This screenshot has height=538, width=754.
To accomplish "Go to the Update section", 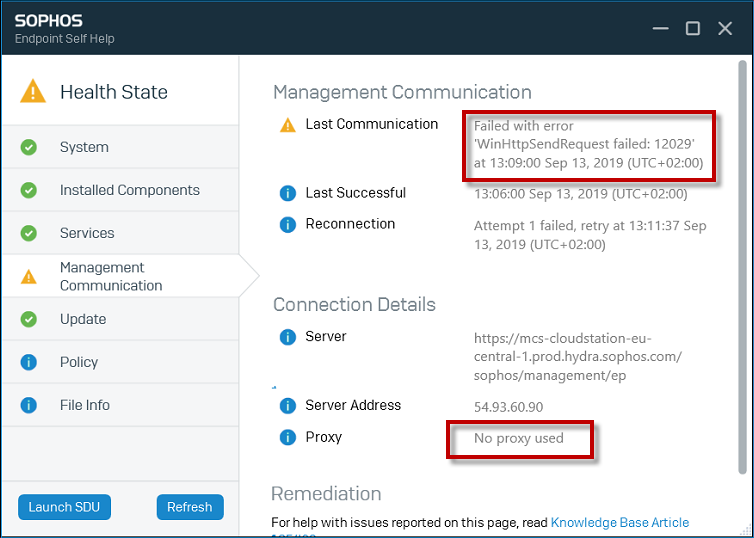I will coord(121,319).
